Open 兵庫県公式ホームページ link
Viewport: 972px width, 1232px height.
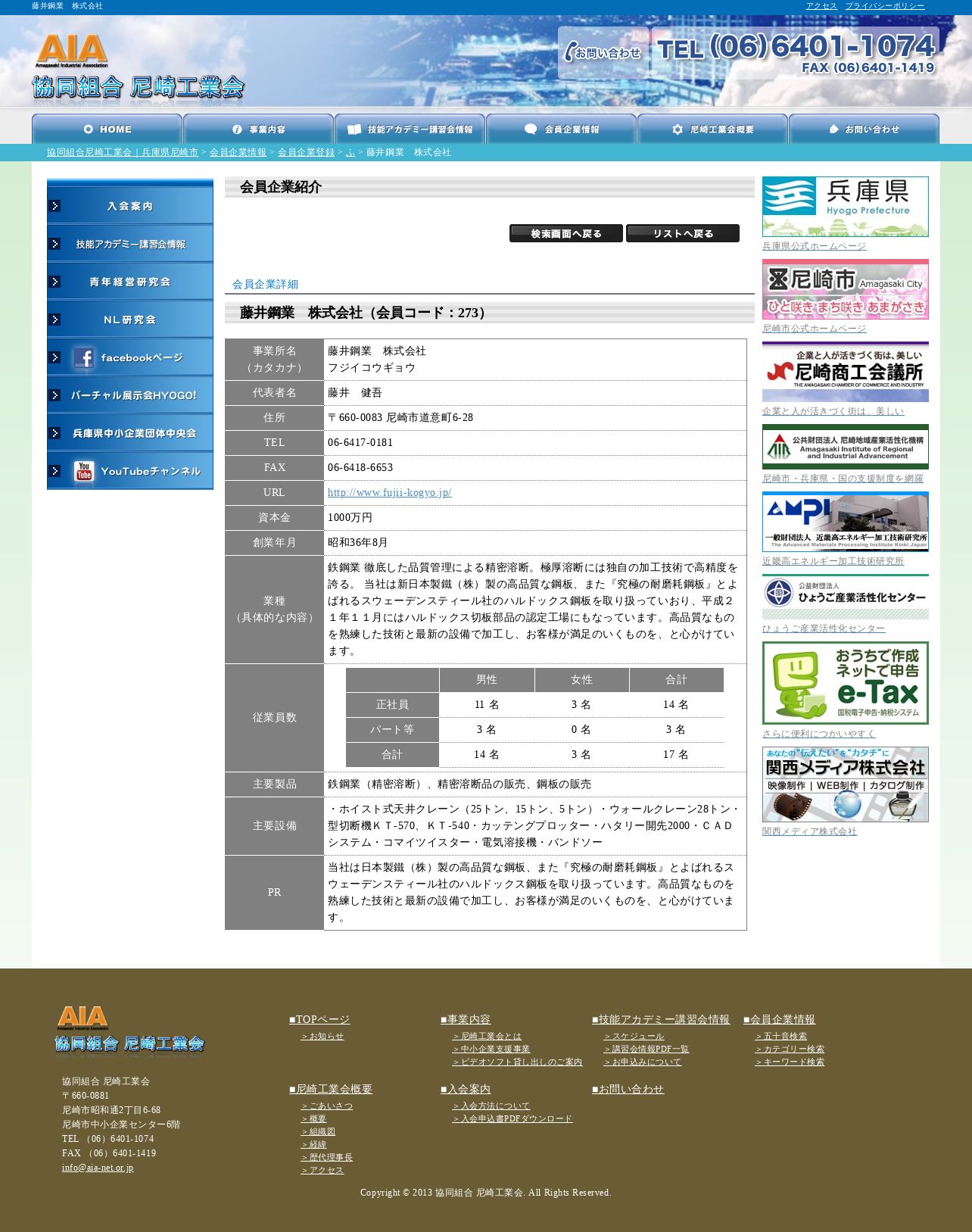815,246
